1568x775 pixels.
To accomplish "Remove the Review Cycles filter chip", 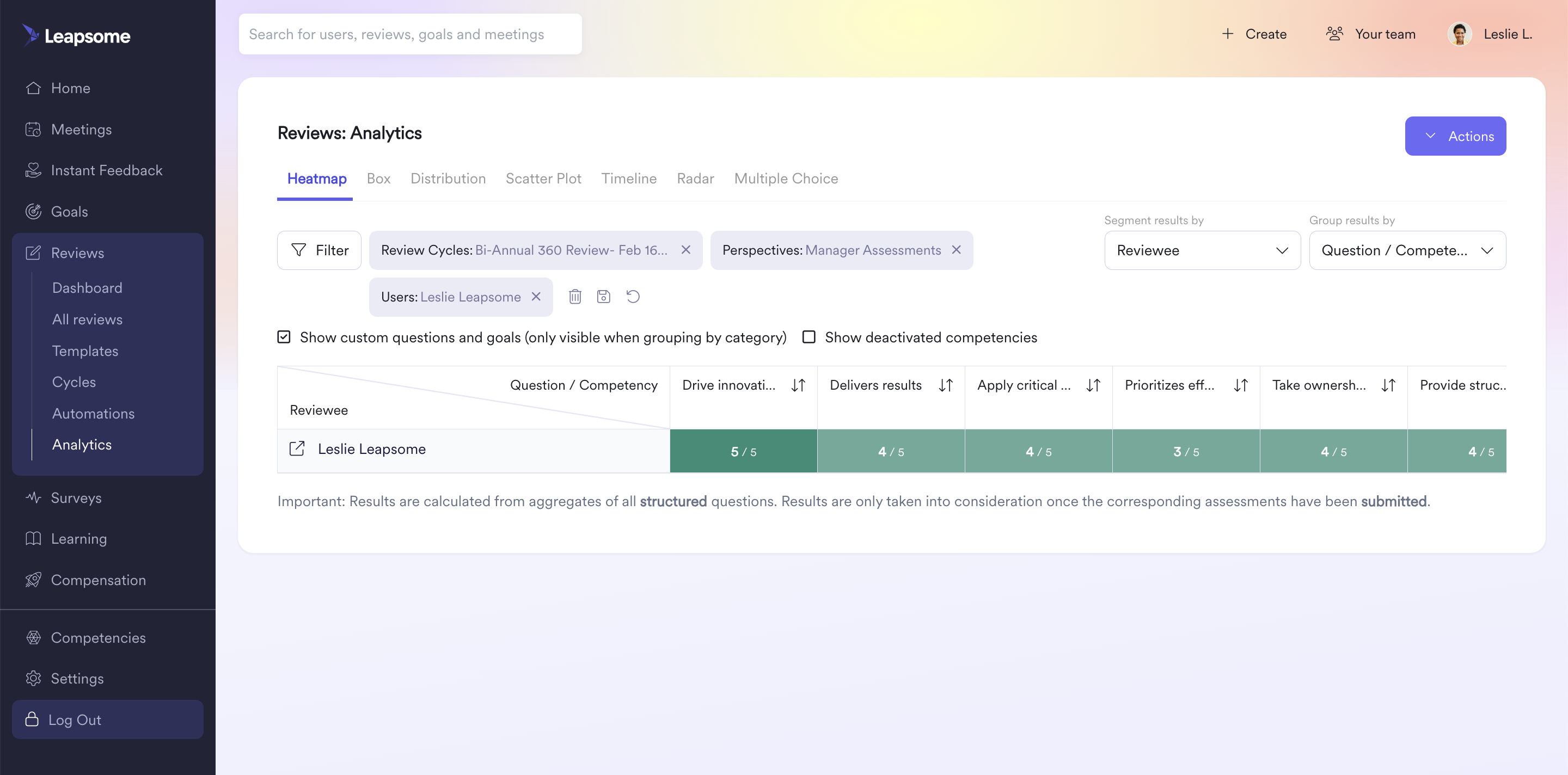I will pos(686,250).
